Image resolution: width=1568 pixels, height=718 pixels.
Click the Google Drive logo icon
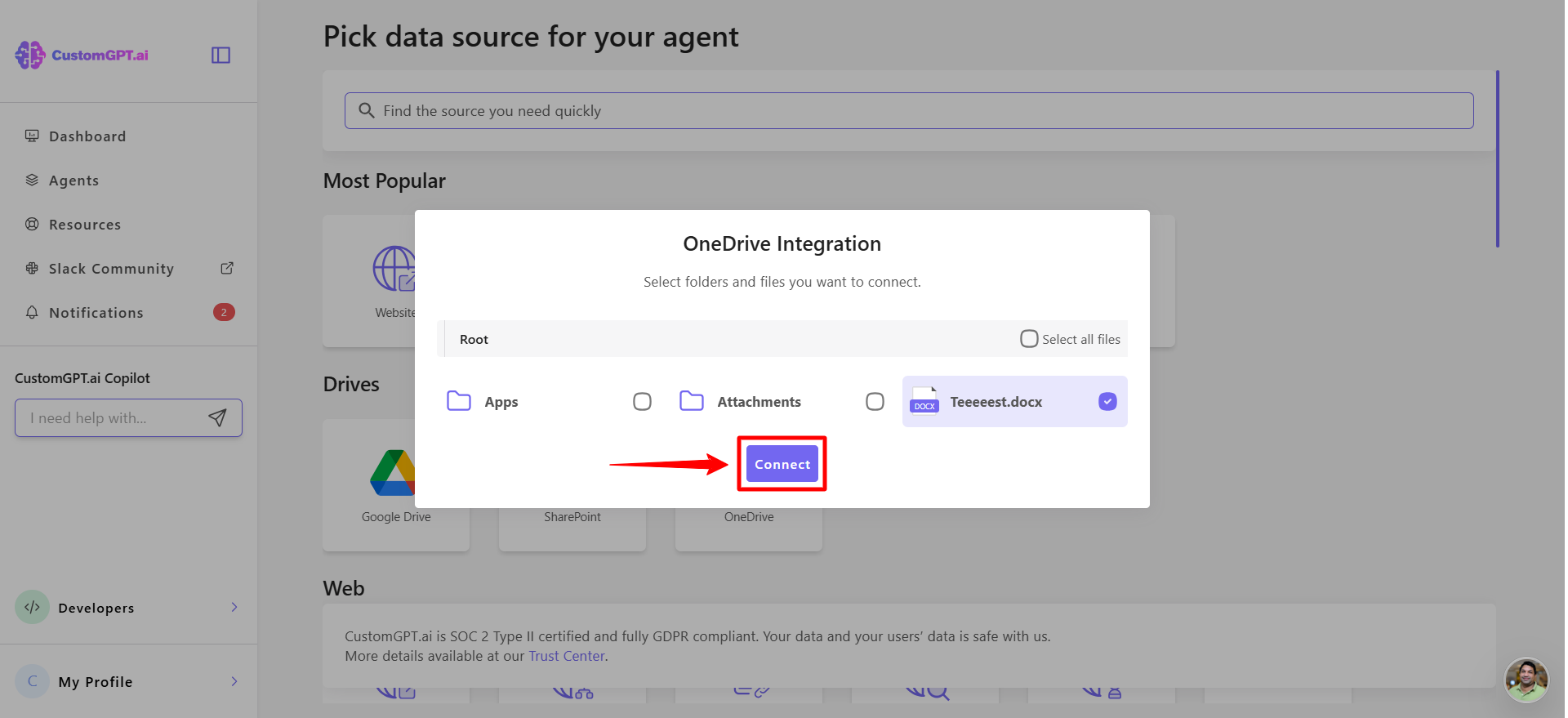click(x=393, y=473)
